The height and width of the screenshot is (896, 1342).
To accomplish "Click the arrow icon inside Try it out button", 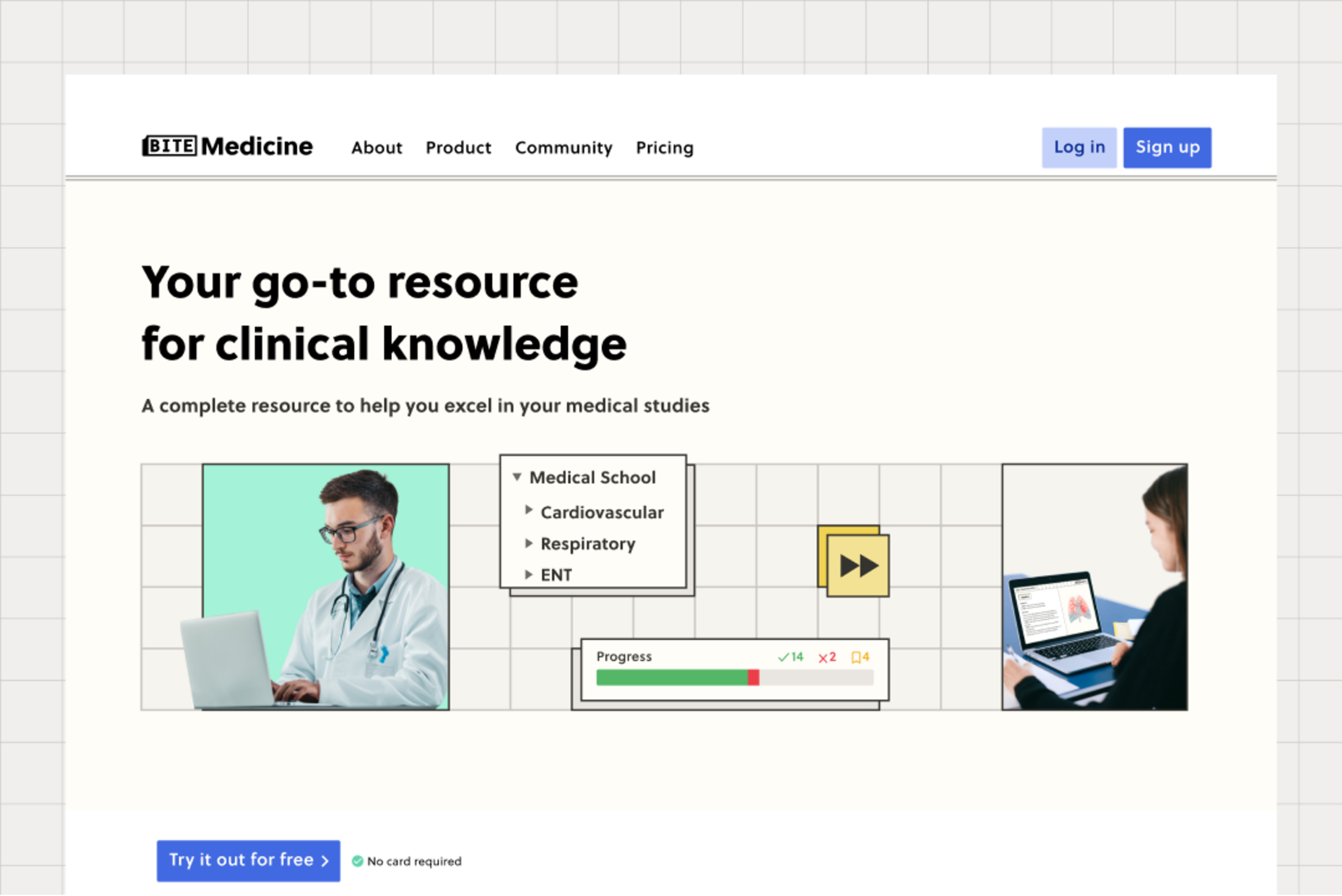I will tap(324, 861).
